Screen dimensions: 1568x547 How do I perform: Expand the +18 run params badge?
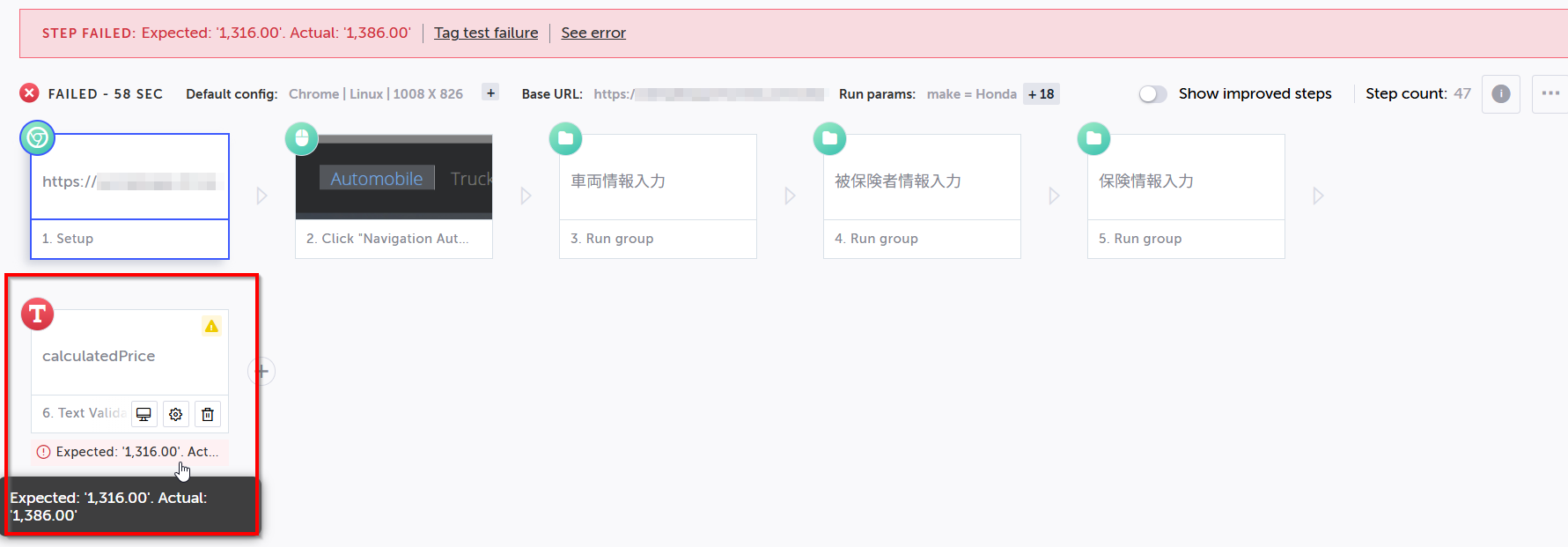(x=1042, y=94)
